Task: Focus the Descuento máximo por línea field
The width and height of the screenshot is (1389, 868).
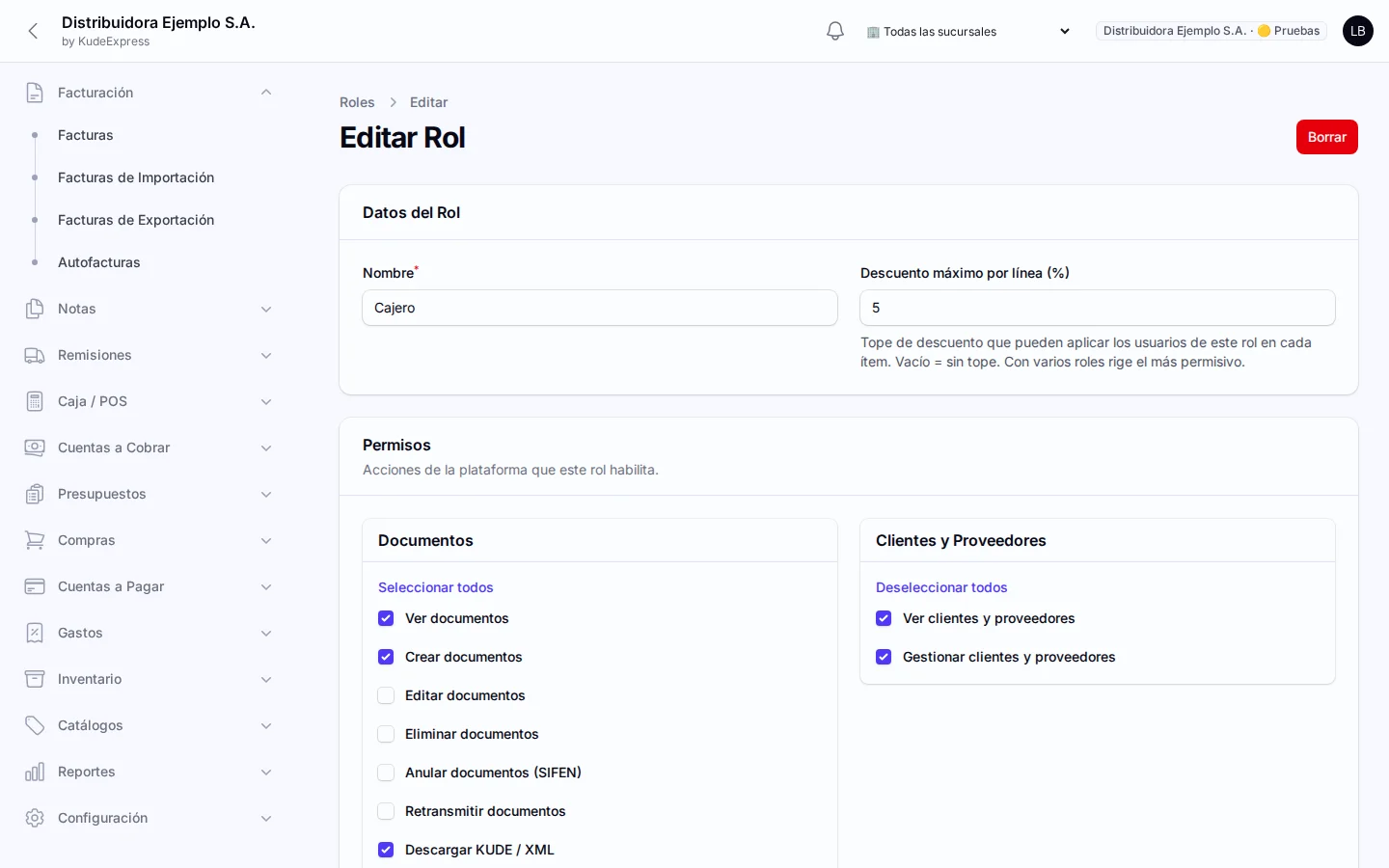Action: pyautogui.click(x=1098, y=308)
